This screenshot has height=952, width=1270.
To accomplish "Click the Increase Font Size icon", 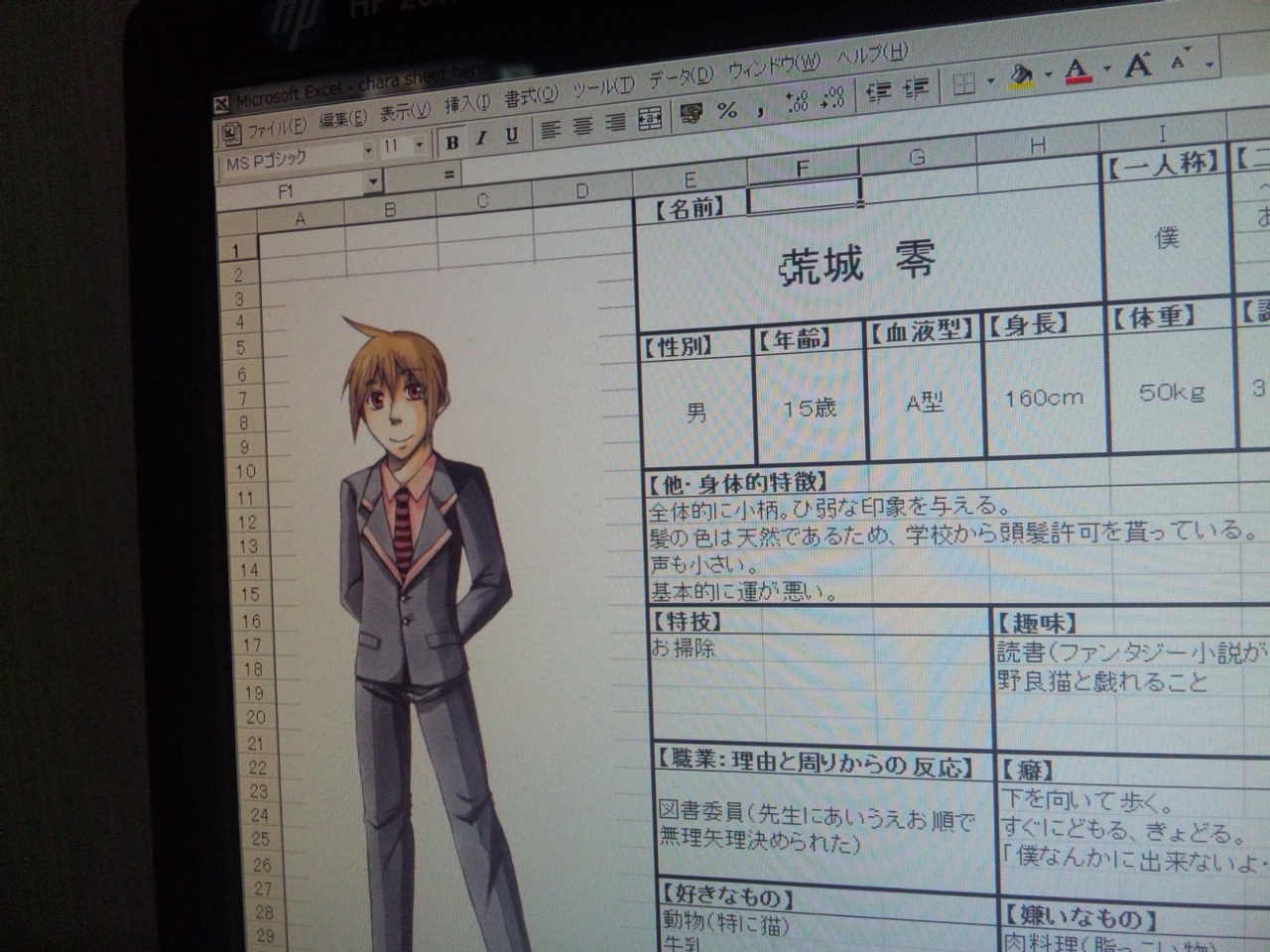I will (1138, 65).
